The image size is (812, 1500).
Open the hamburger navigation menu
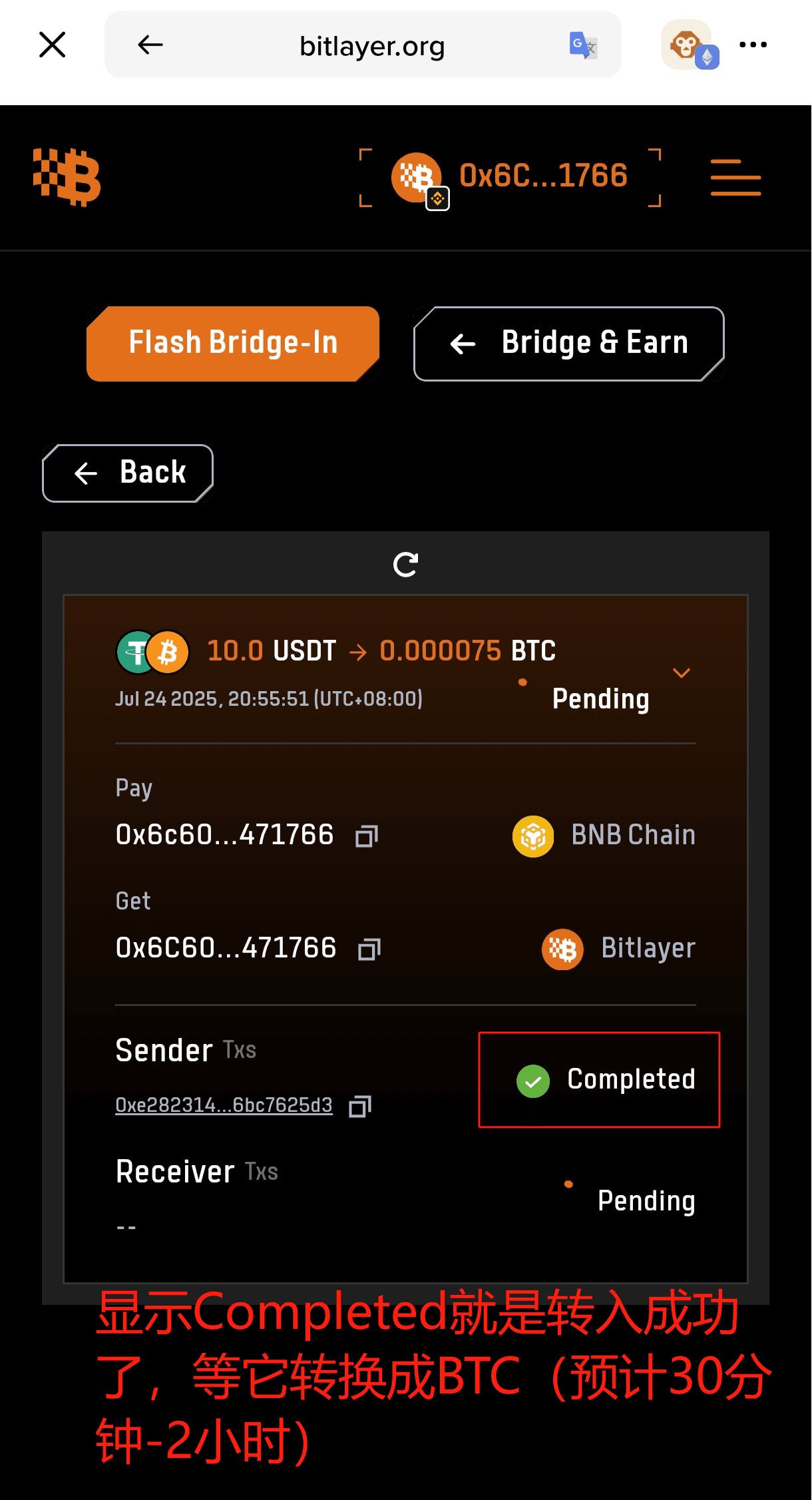coord(735,177)
